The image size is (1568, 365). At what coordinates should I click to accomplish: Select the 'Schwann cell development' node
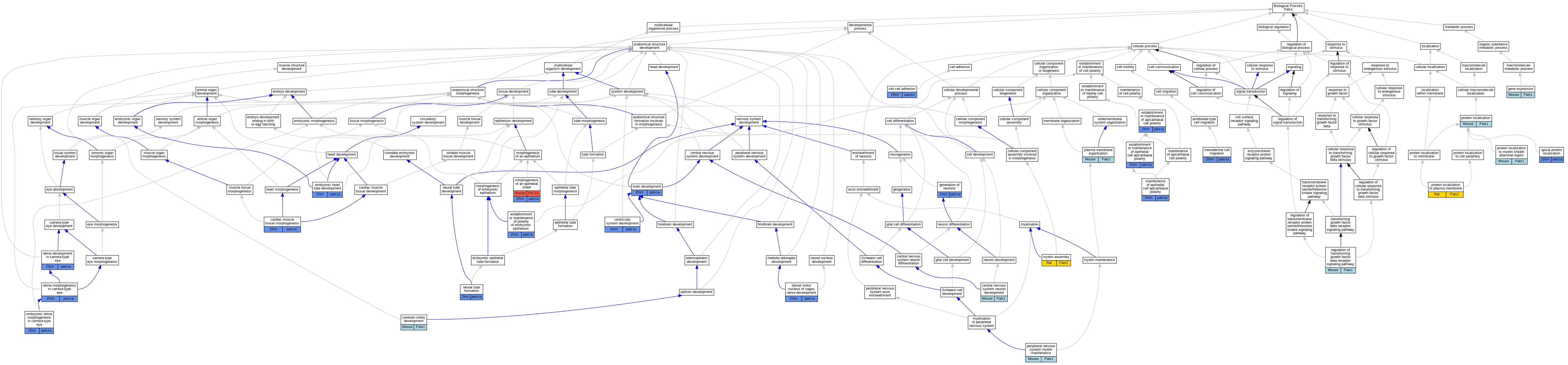[952, 292]
